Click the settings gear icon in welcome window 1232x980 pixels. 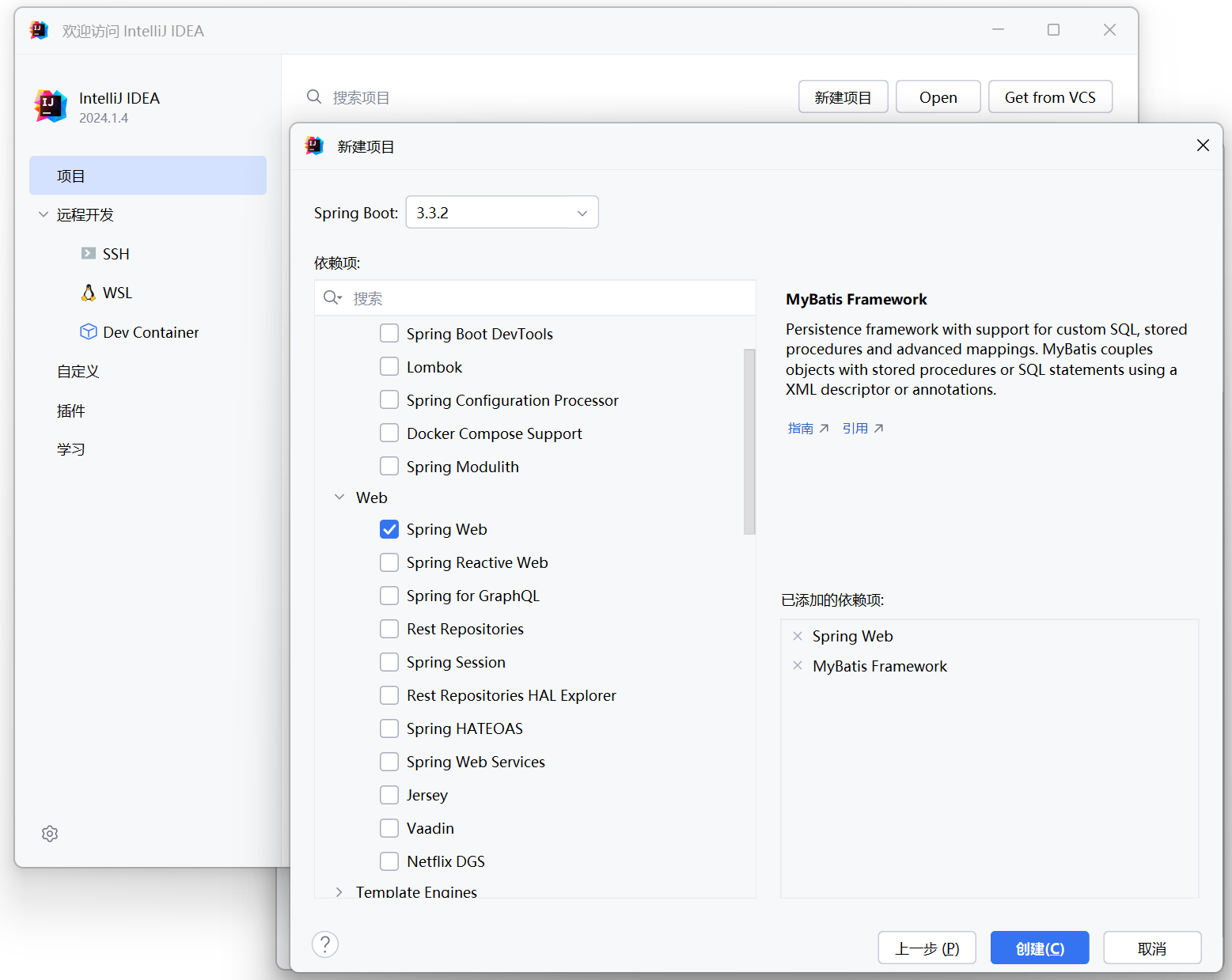pyautogui.click(x=50, y=834)
